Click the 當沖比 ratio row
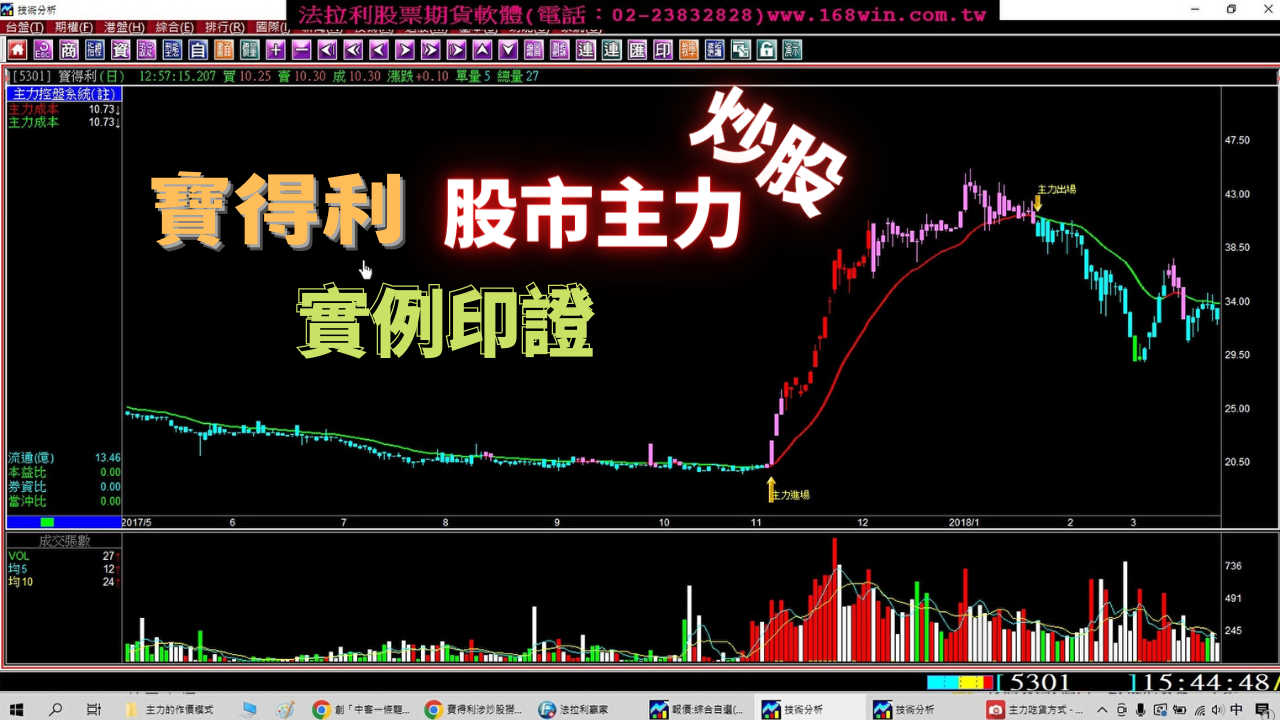Viewport: 1280px width, 720px height. pos(64,501)
